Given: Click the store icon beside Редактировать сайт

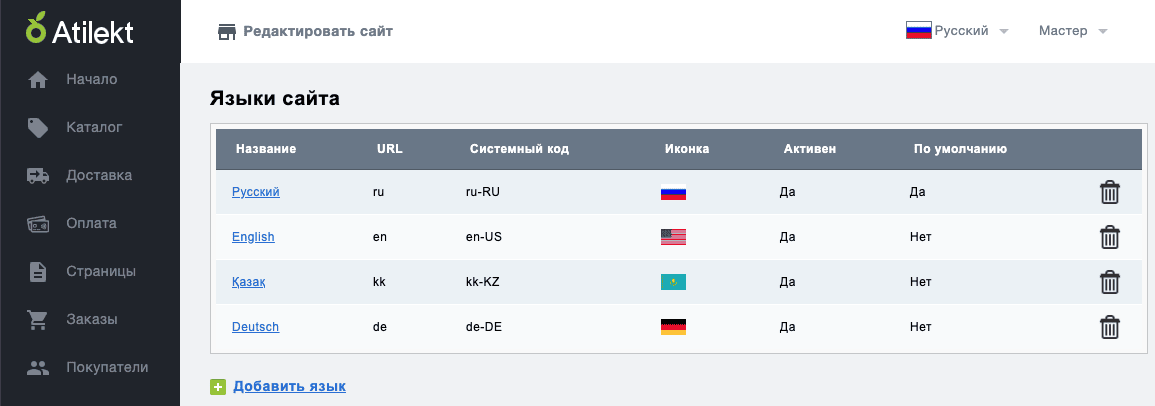Looking at the screenshot, I should (227, 32).
